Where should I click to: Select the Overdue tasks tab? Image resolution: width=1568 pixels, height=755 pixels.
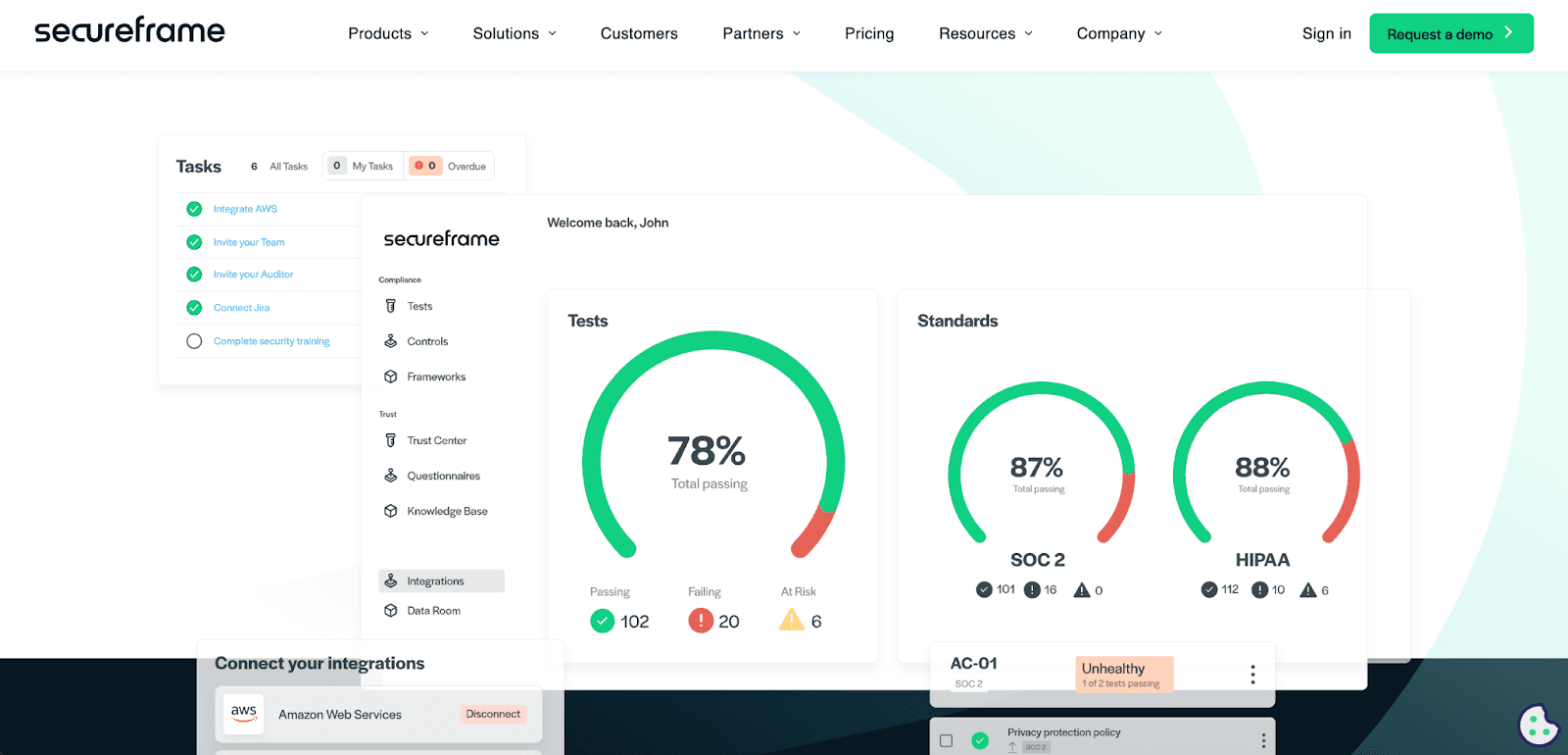point(450,166)
